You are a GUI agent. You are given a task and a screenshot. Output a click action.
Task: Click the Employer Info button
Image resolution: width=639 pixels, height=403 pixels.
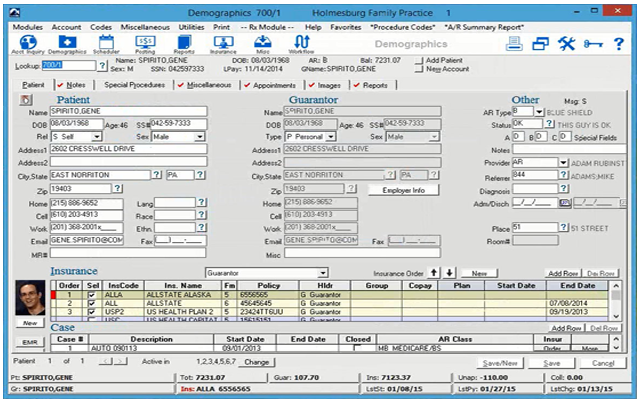[x=403, y=190]
